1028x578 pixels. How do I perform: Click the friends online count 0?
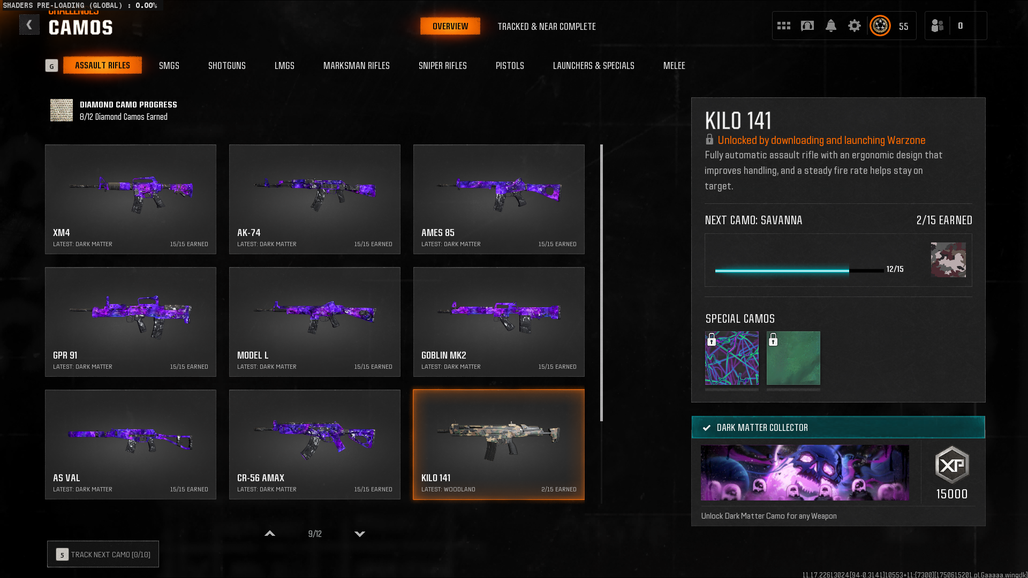(x=960, y=26)
